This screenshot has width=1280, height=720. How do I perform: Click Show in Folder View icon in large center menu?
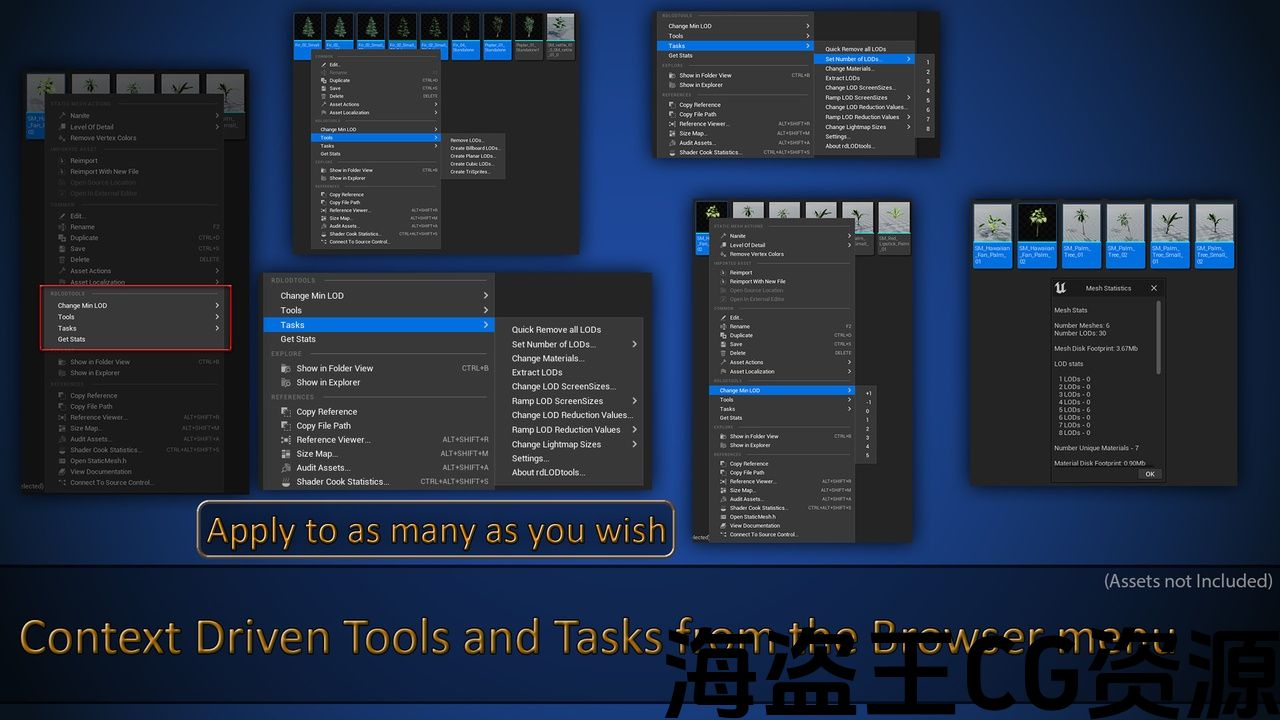click(x=286, y=368)
